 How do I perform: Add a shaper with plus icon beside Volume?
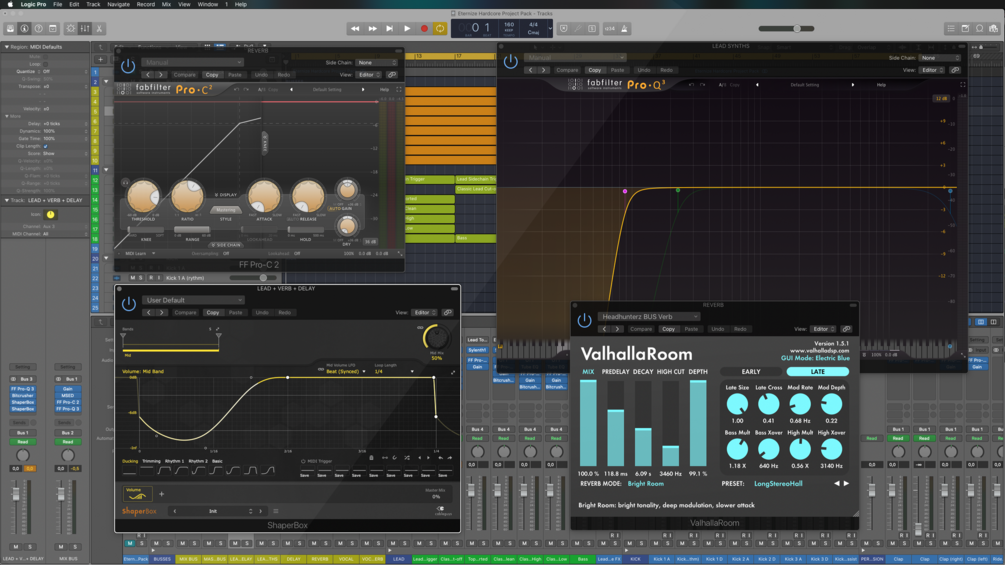pos(162,494)
